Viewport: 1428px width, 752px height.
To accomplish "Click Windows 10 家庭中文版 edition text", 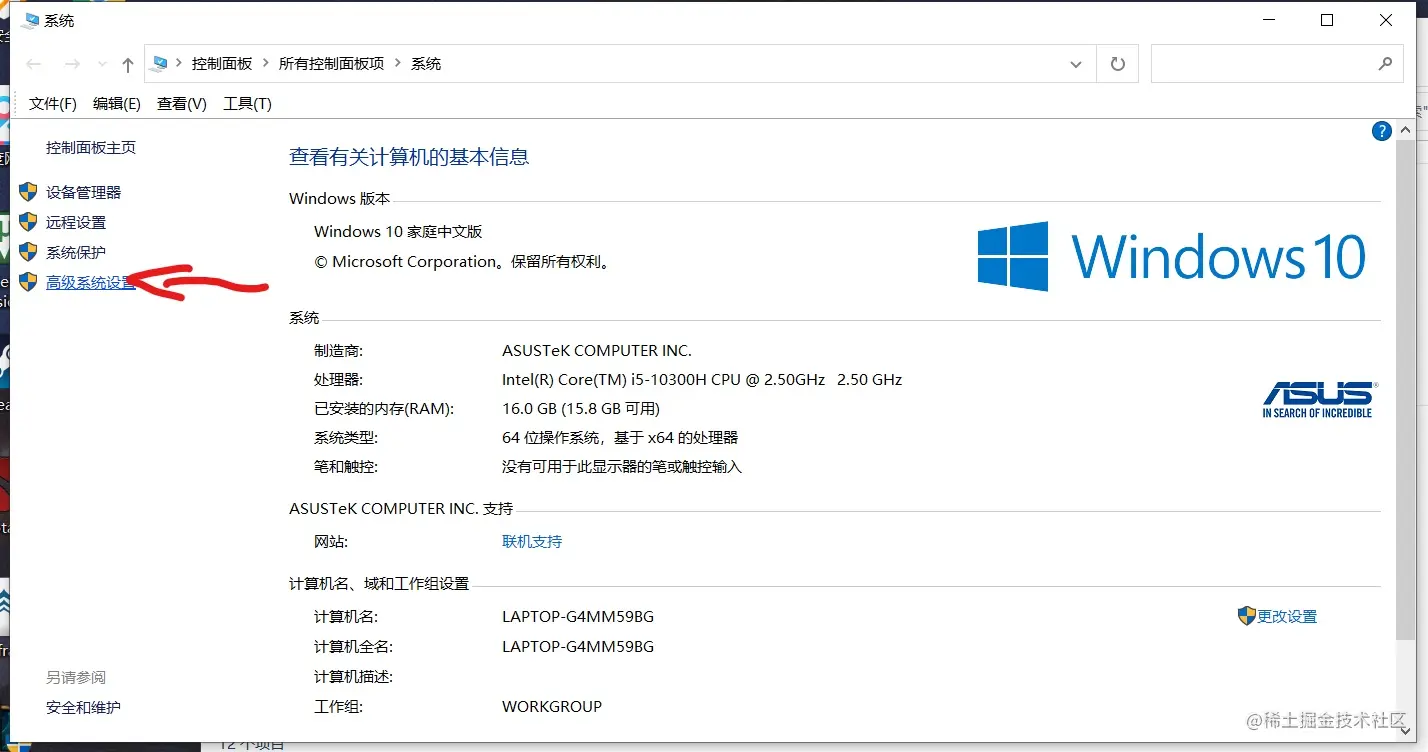I will coord(398,232).
